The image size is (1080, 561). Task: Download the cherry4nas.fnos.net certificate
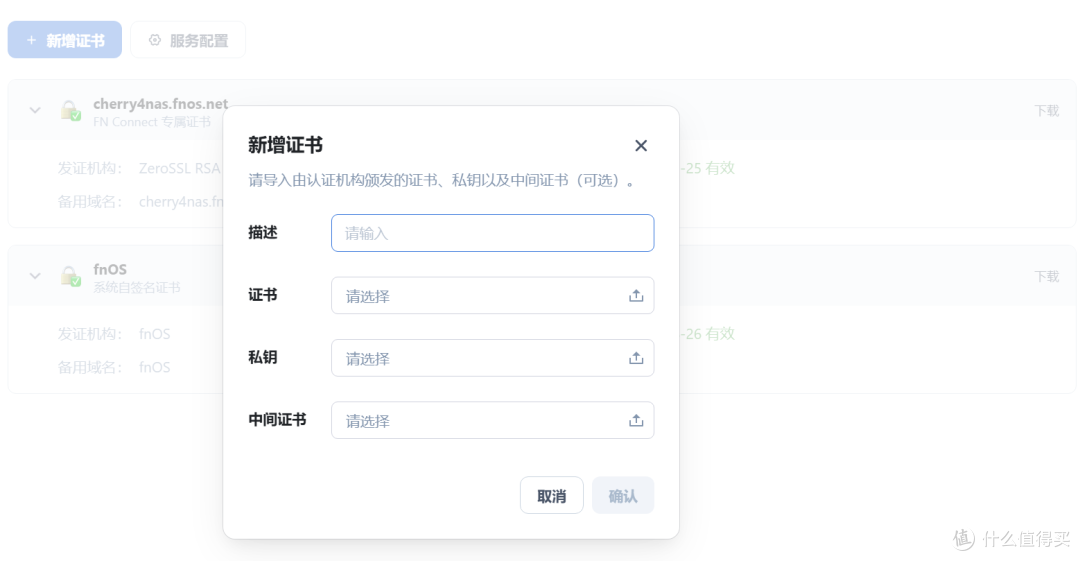(1047, 111)
